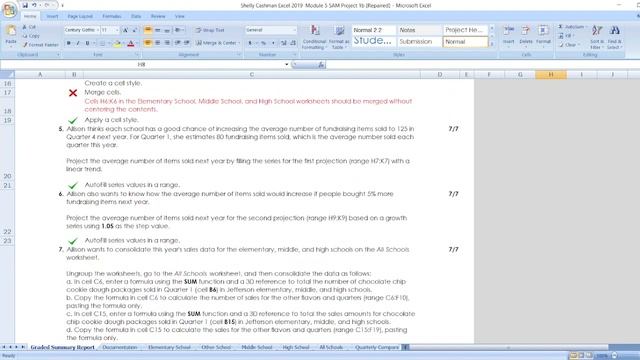
Task: Apply the Submission cell style
Action: [420, 42]
